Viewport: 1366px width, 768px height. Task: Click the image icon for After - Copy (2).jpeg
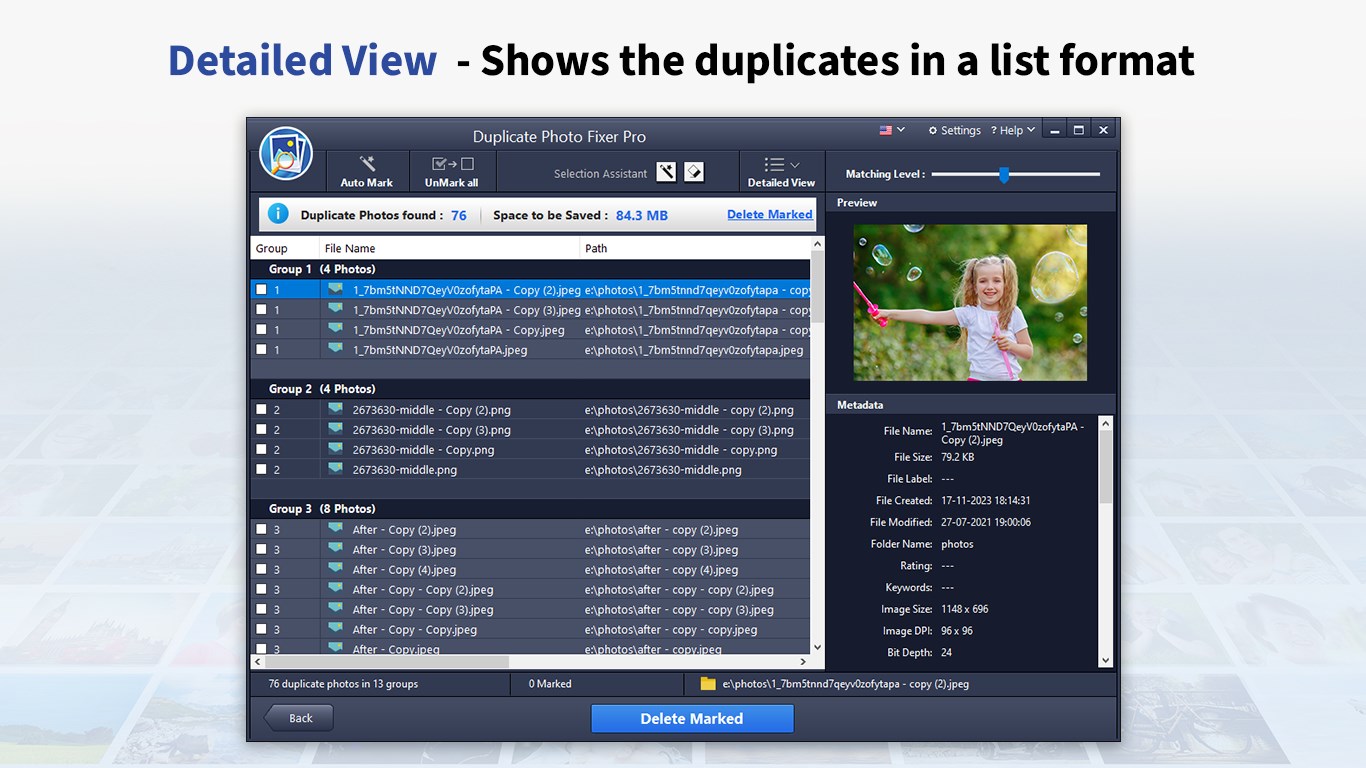point(335,529)
